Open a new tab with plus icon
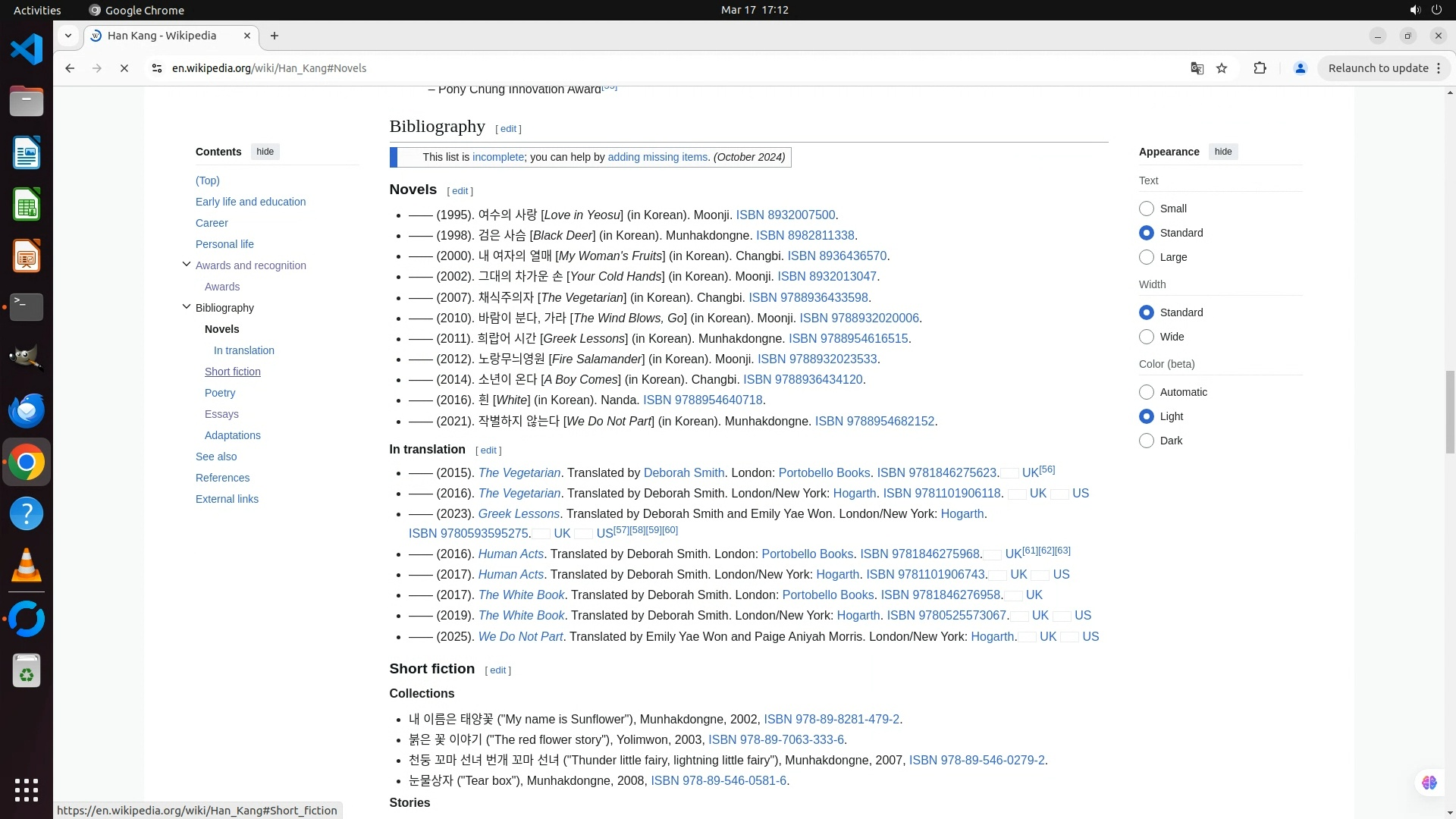Screen dimensions: 1456x819 (x=275, y=36)
